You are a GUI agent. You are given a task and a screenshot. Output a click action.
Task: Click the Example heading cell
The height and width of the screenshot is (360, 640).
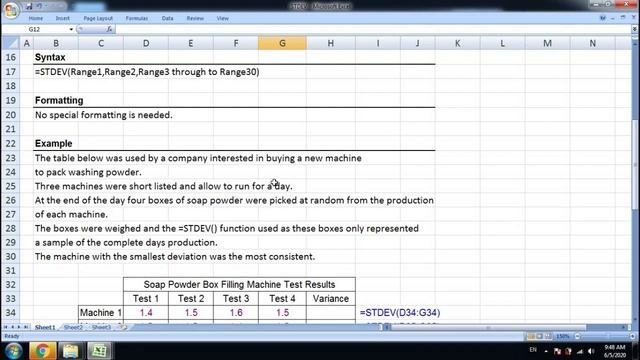tap(53, 143)
